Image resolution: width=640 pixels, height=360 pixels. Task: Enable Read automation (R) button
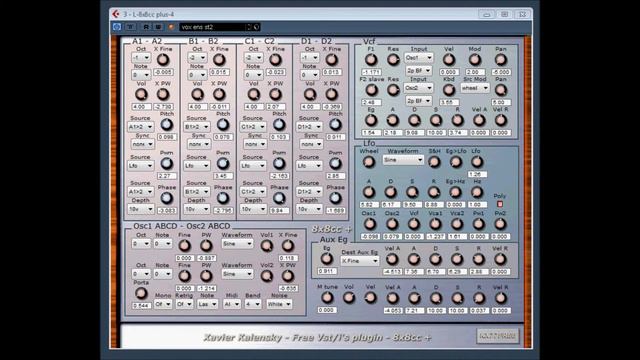(x=146, y=27)
